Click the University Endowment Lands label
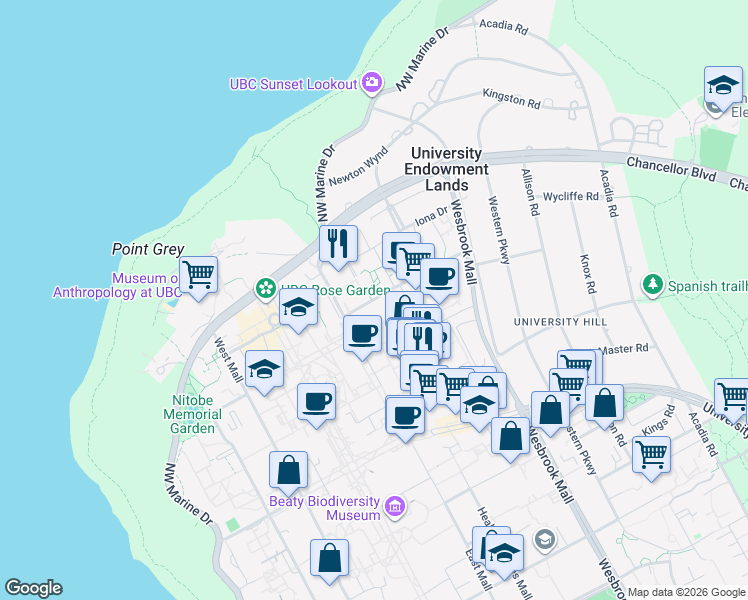The width and height of the screenshot is (748, 600). tap(446, 169)
